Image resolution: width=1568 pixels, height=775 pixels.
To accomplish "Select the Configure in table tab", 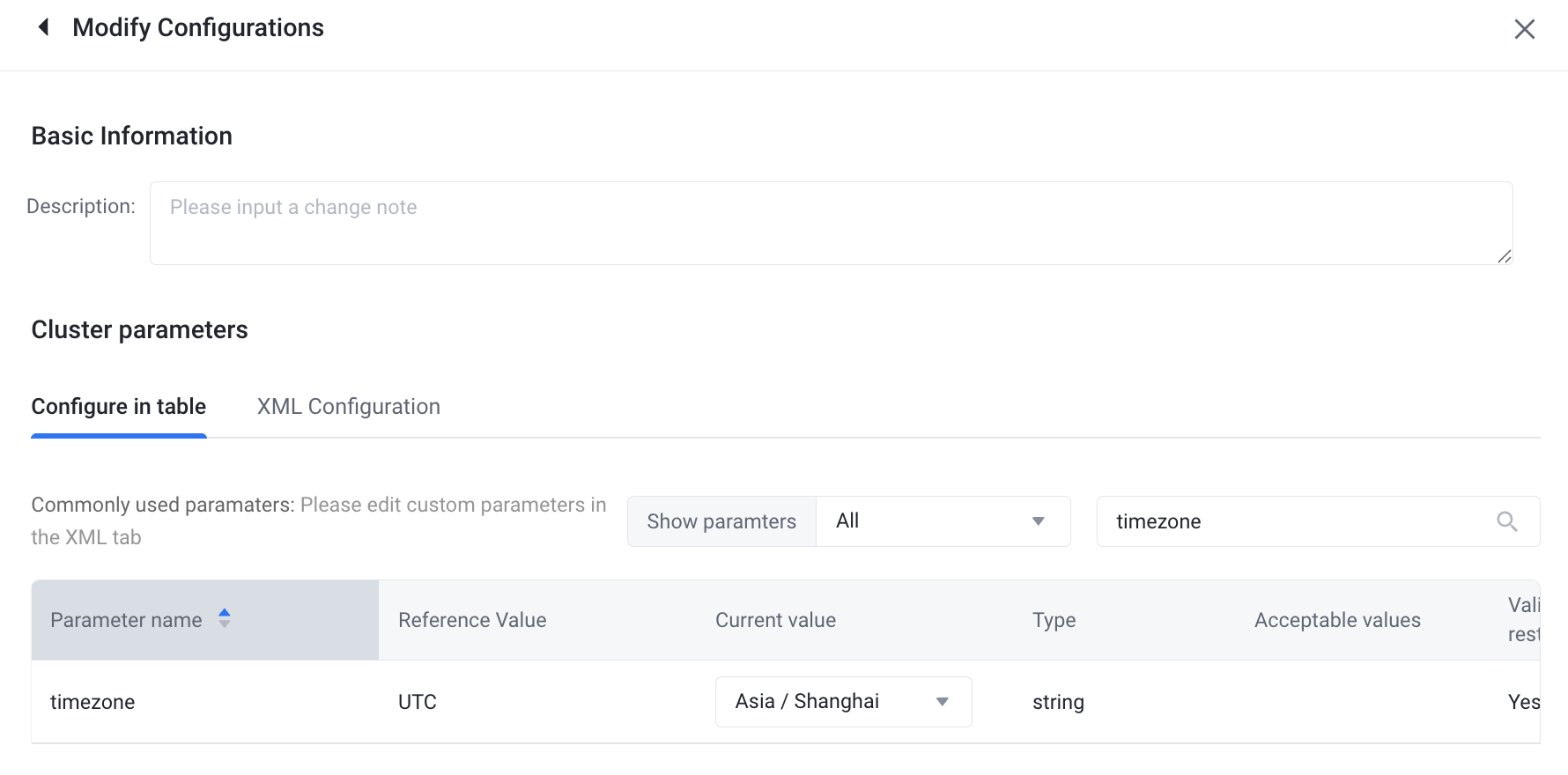I will coord(119,407).
